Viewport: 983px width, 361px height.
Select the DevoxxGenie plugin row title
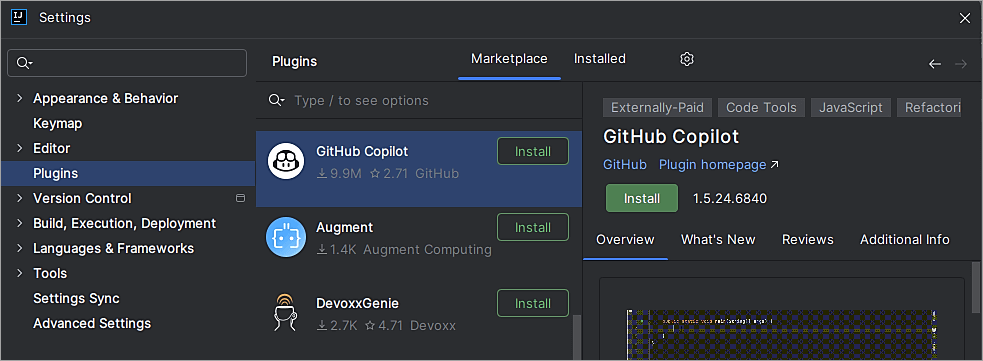(x=357, y=303)
